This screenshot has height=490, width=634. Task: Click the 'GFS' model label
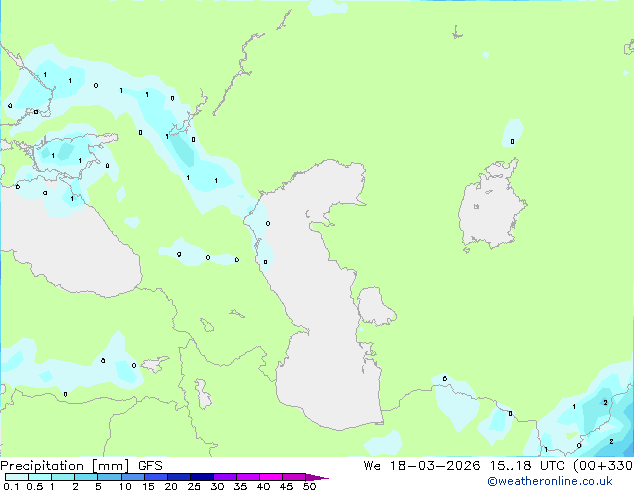point(150,466)
